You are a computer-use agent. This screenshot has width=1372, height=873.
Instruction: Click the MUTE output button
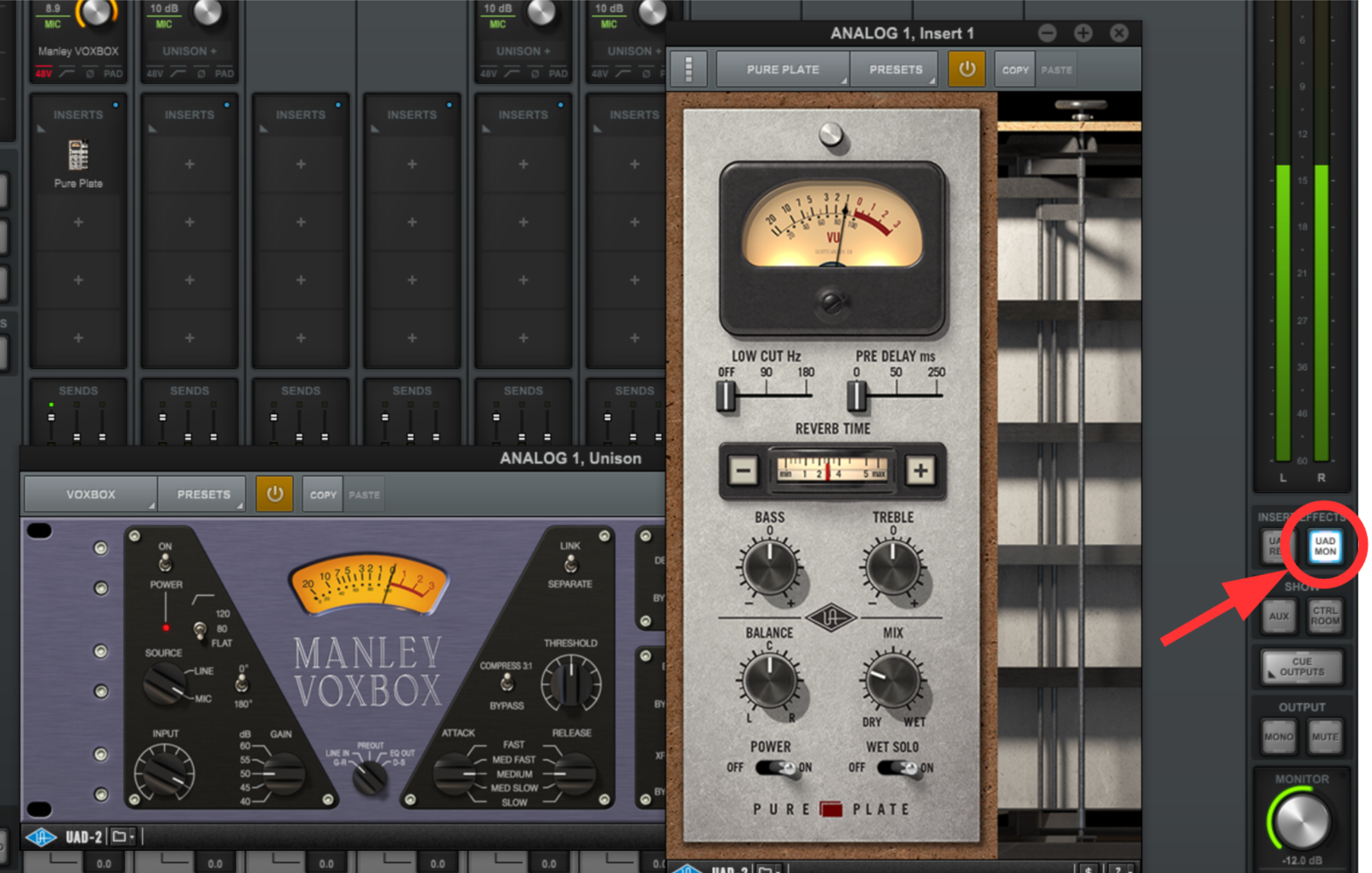(1325, 736)
